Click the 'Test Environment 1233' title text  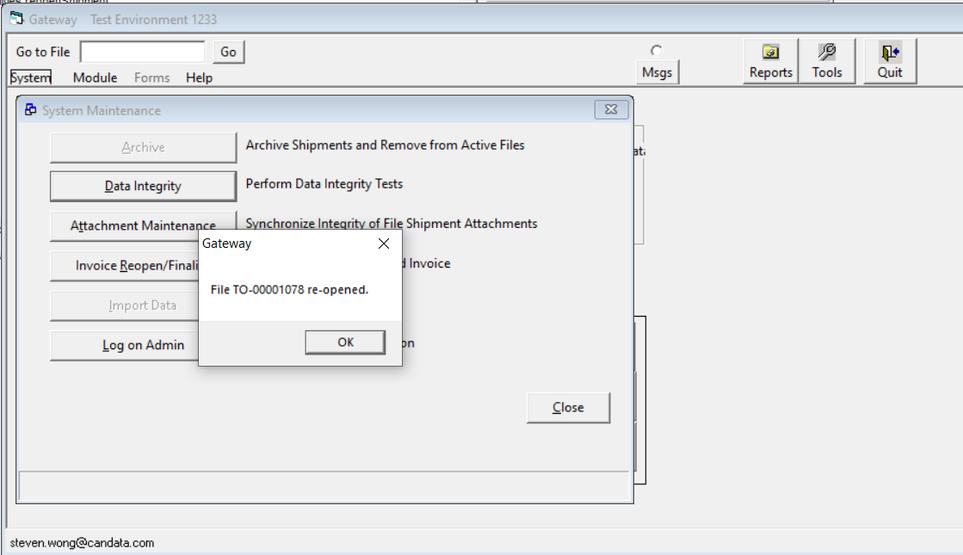click(x=154, y=20)
